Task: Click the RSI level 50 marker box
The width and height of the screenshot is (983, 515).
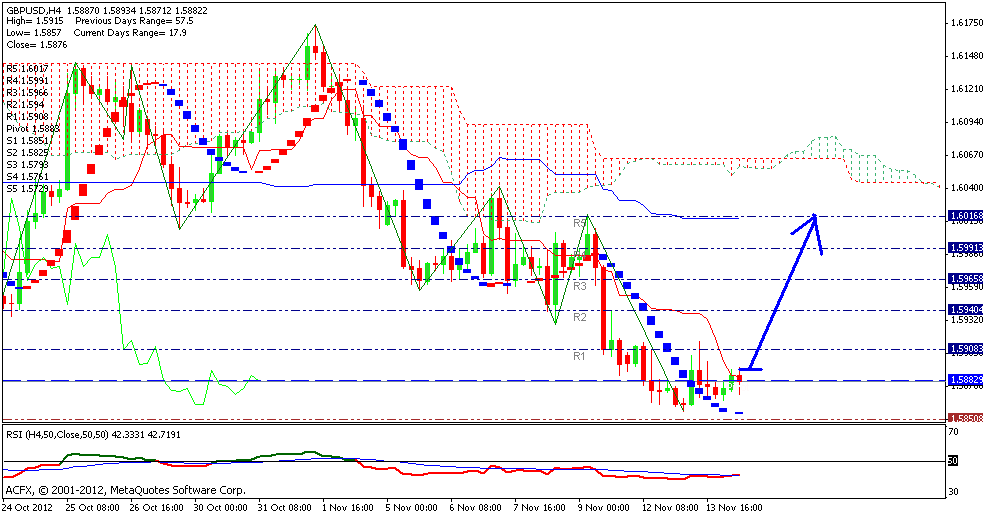Action: [x=953, y=461]
